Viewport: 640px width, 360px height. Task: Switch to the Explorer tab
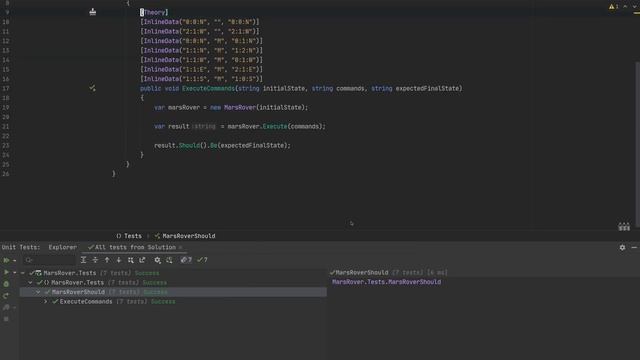[62, 247]
